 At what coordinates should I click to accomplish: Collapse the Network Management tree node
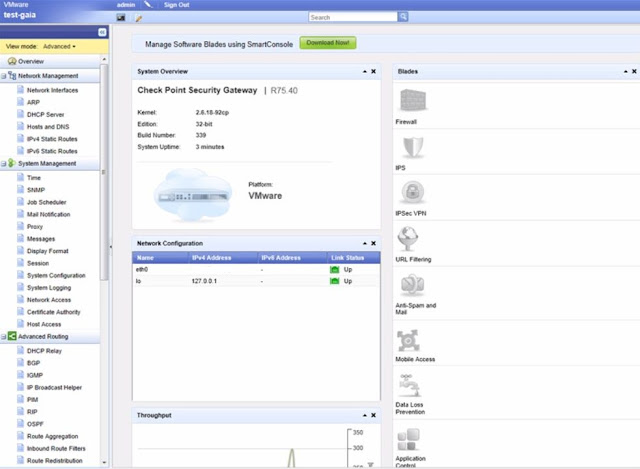(4, 76)
